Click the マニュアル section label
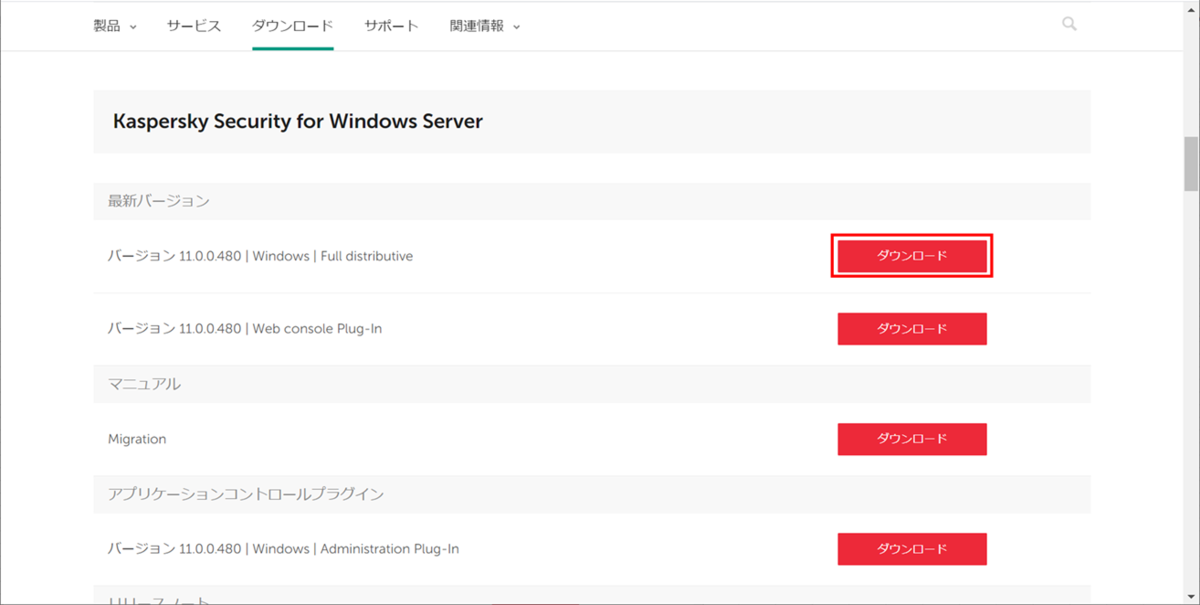The height and width of the screenshot is (605, 1200). click(144, 384)
